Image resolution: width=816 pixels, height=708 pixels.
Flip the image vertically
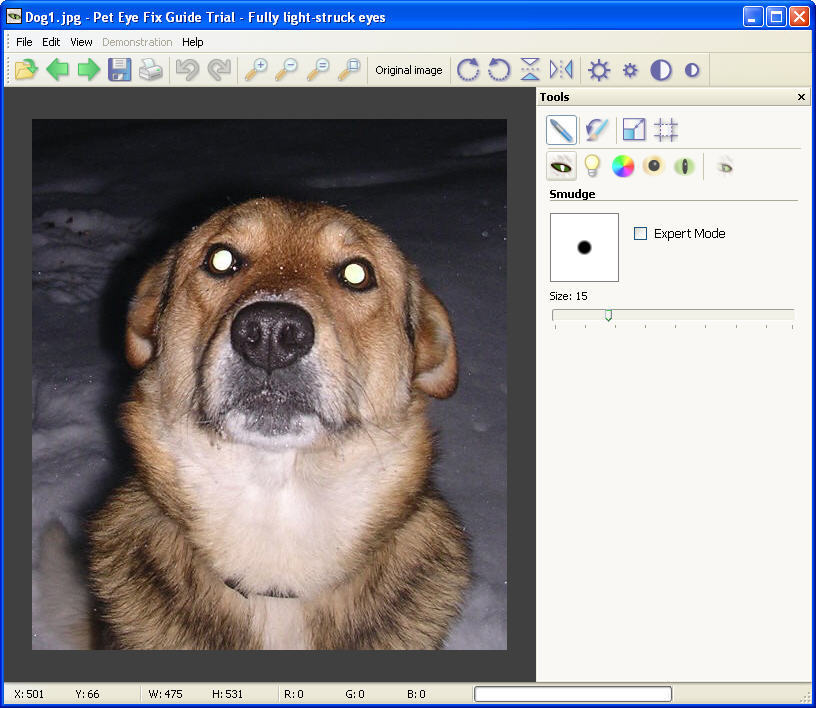click(x=530, y=70)
